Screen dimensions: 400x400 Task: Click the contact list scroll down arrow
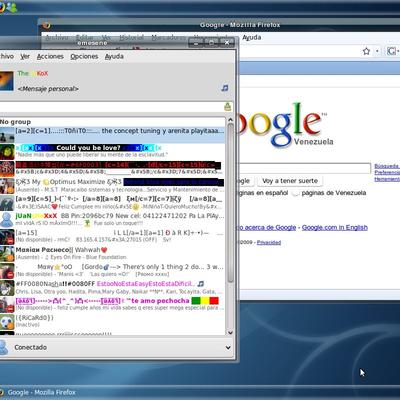click(x=230, y=332)
